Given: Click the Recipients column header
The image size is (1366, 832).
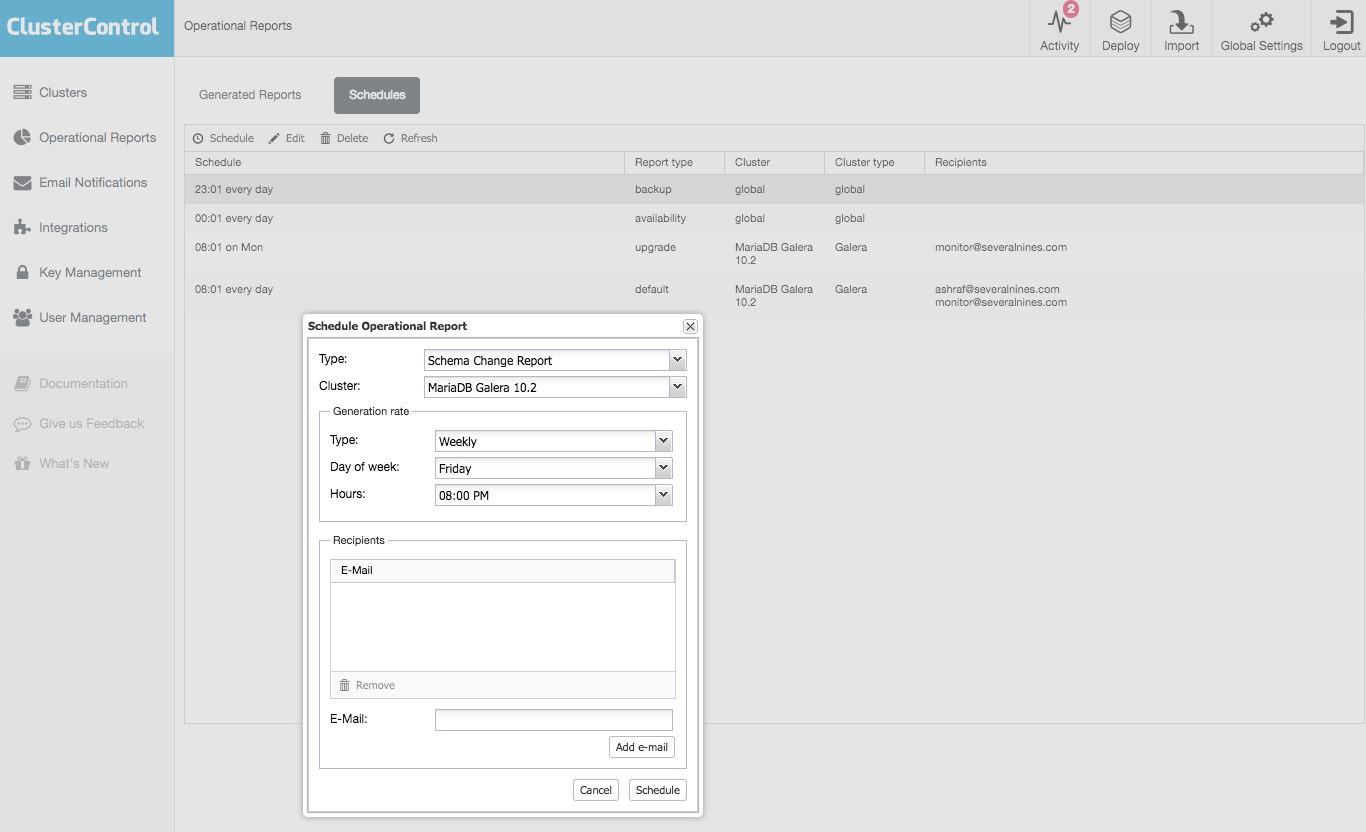Looking at the screenshot, I should 1144,162.
